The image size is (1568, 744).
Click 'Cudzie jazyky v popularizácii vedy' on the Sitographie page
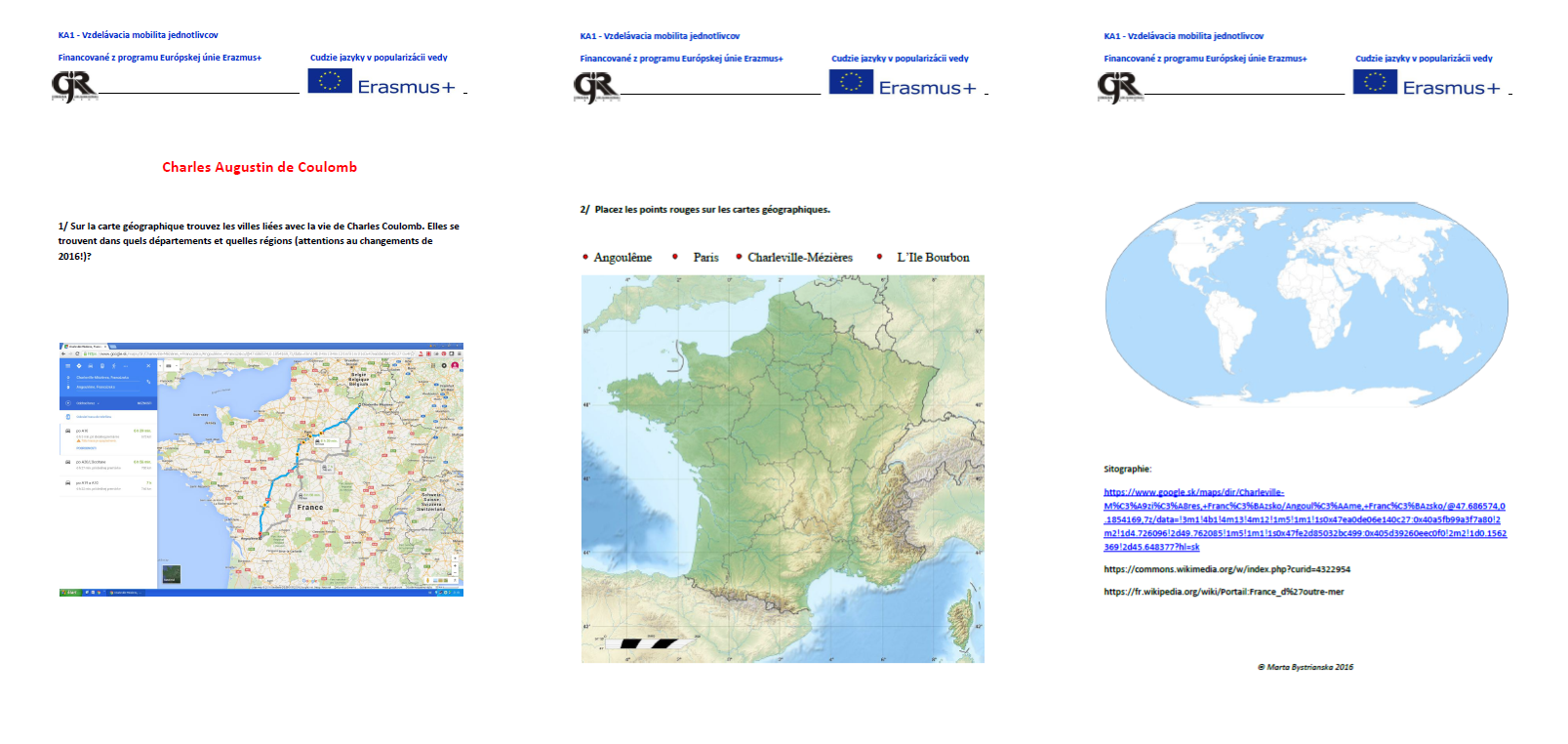click(1424, 59)
